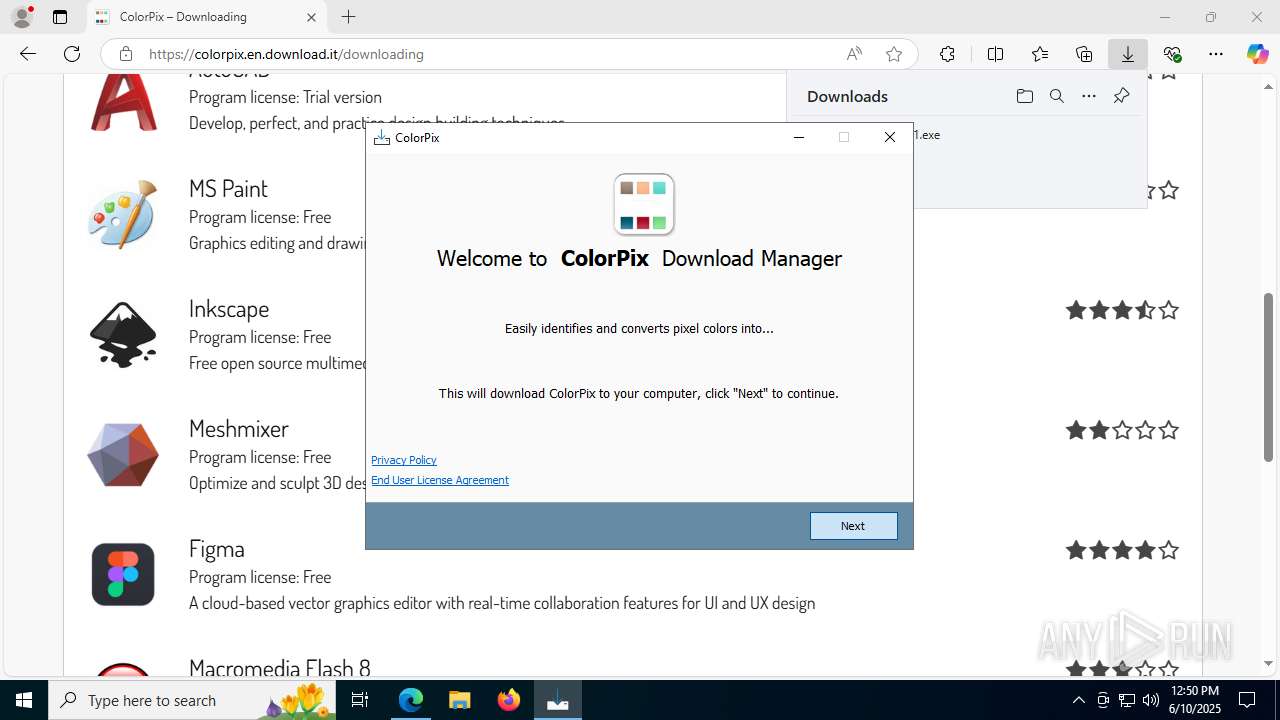Search downloads in the Downloads panel
1280x720 pixels.
tap(1056, 96)
